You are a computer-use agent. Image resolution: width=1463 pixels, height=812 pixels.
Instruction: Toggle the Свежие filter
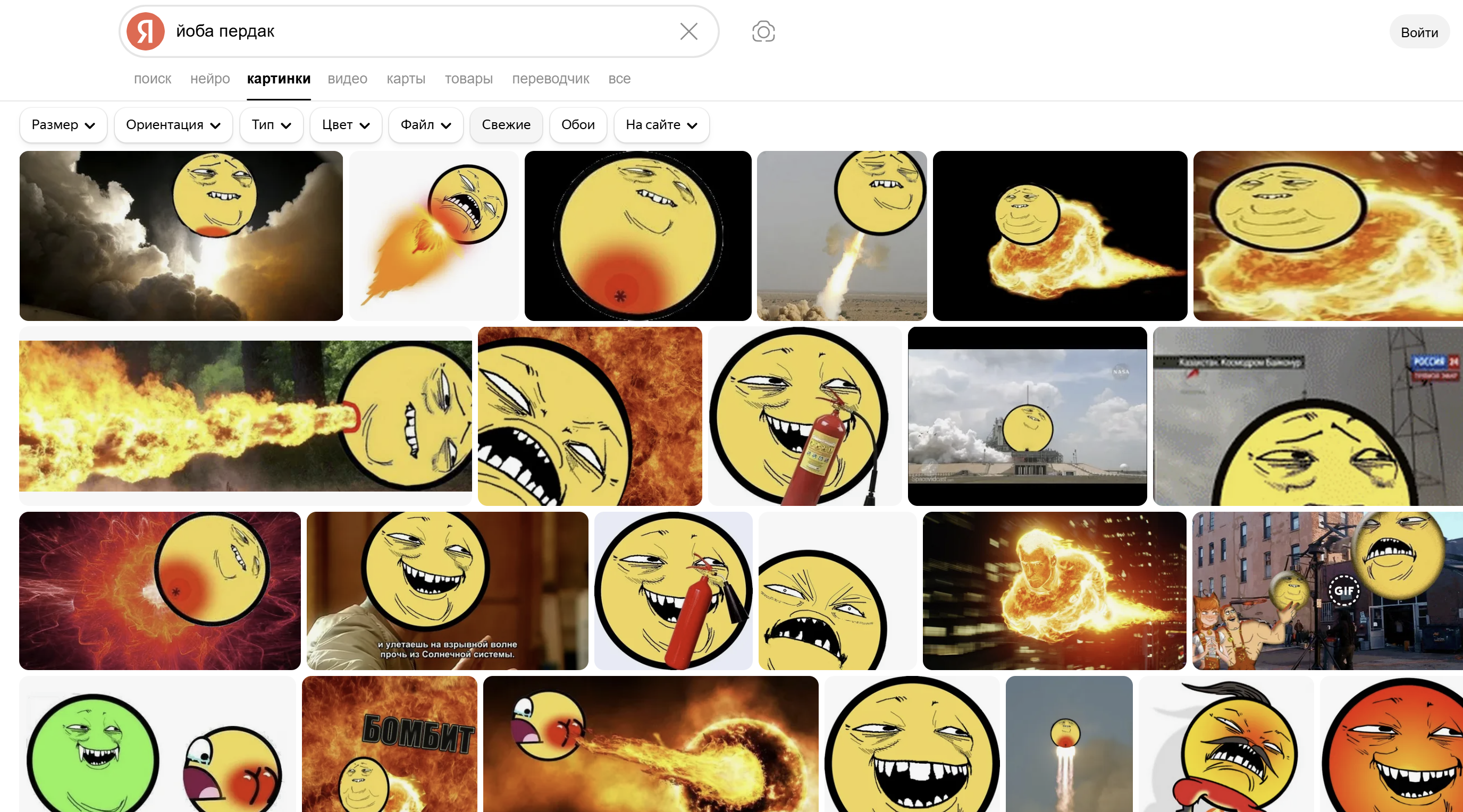point(506,125)
